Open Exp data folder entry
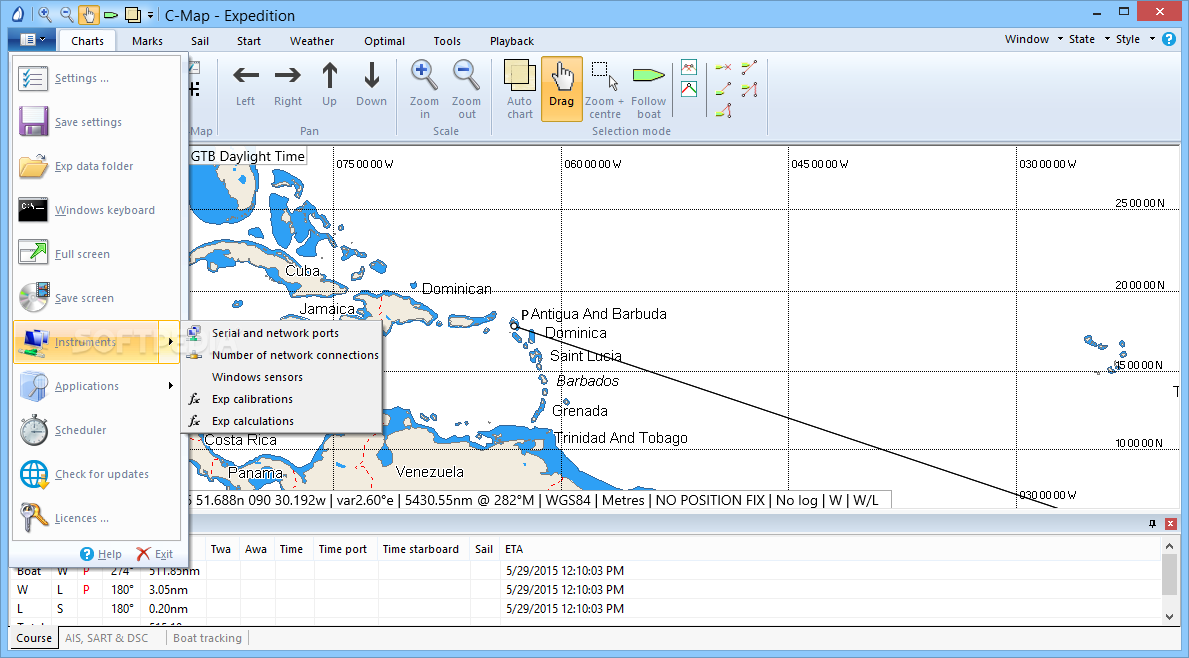Viewport: 1189px width, 658px height. click(x=97, y=166)
